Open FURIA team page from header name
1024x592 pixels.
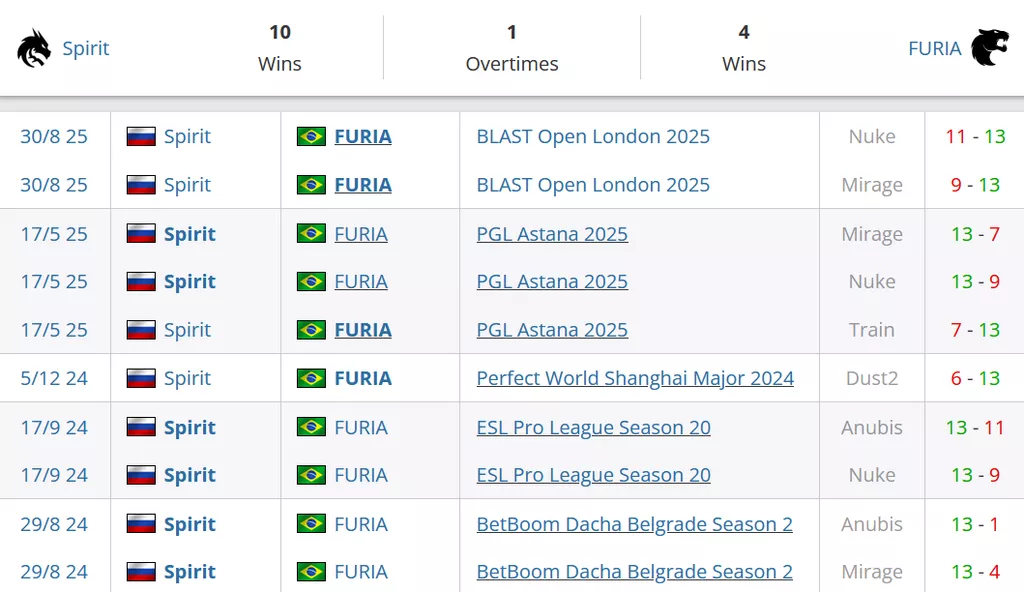pyautogui.click(x=934, y=48)
